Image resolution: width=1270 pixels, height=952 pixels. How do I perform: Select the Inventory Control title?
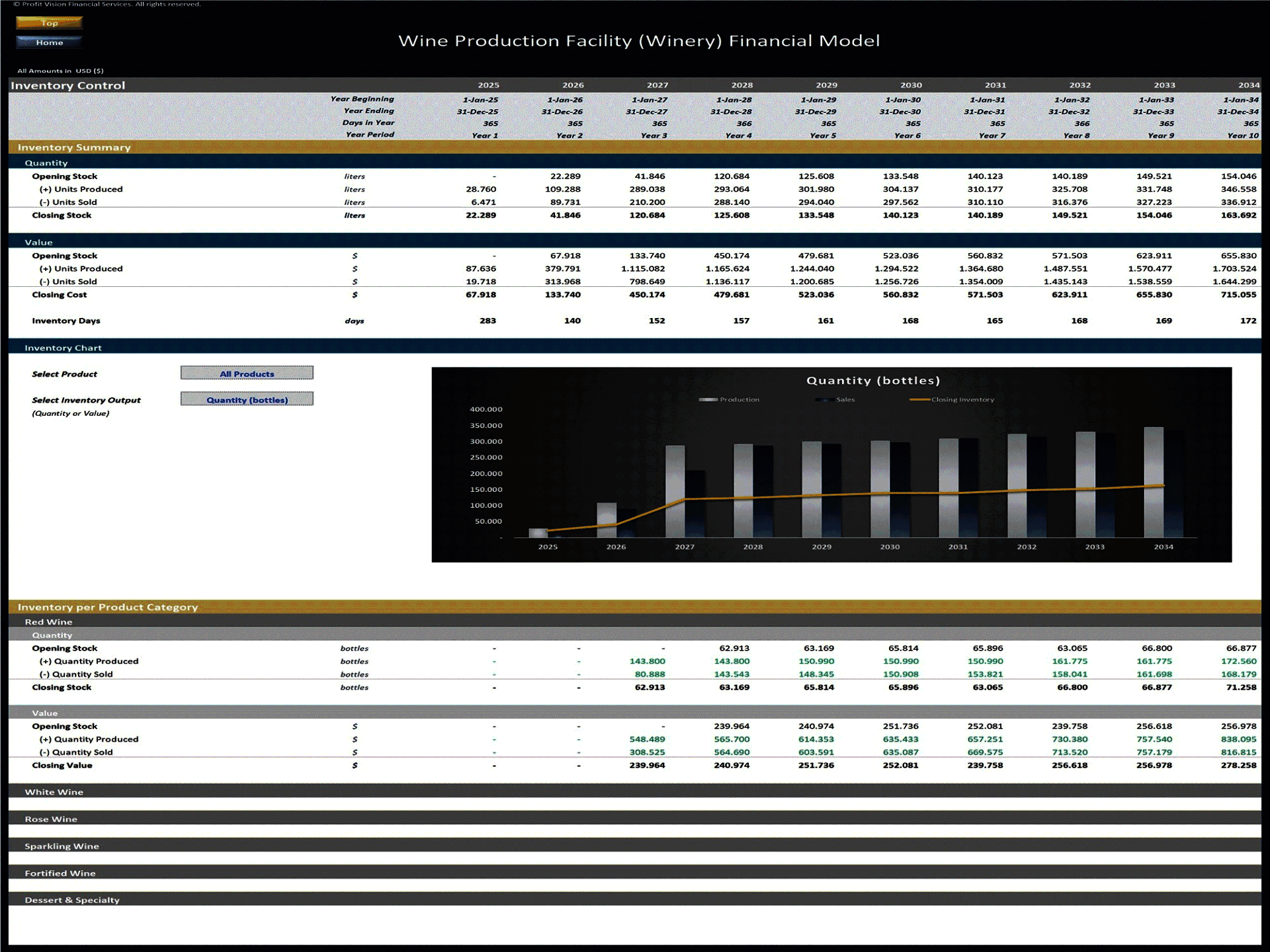[67, 85]
